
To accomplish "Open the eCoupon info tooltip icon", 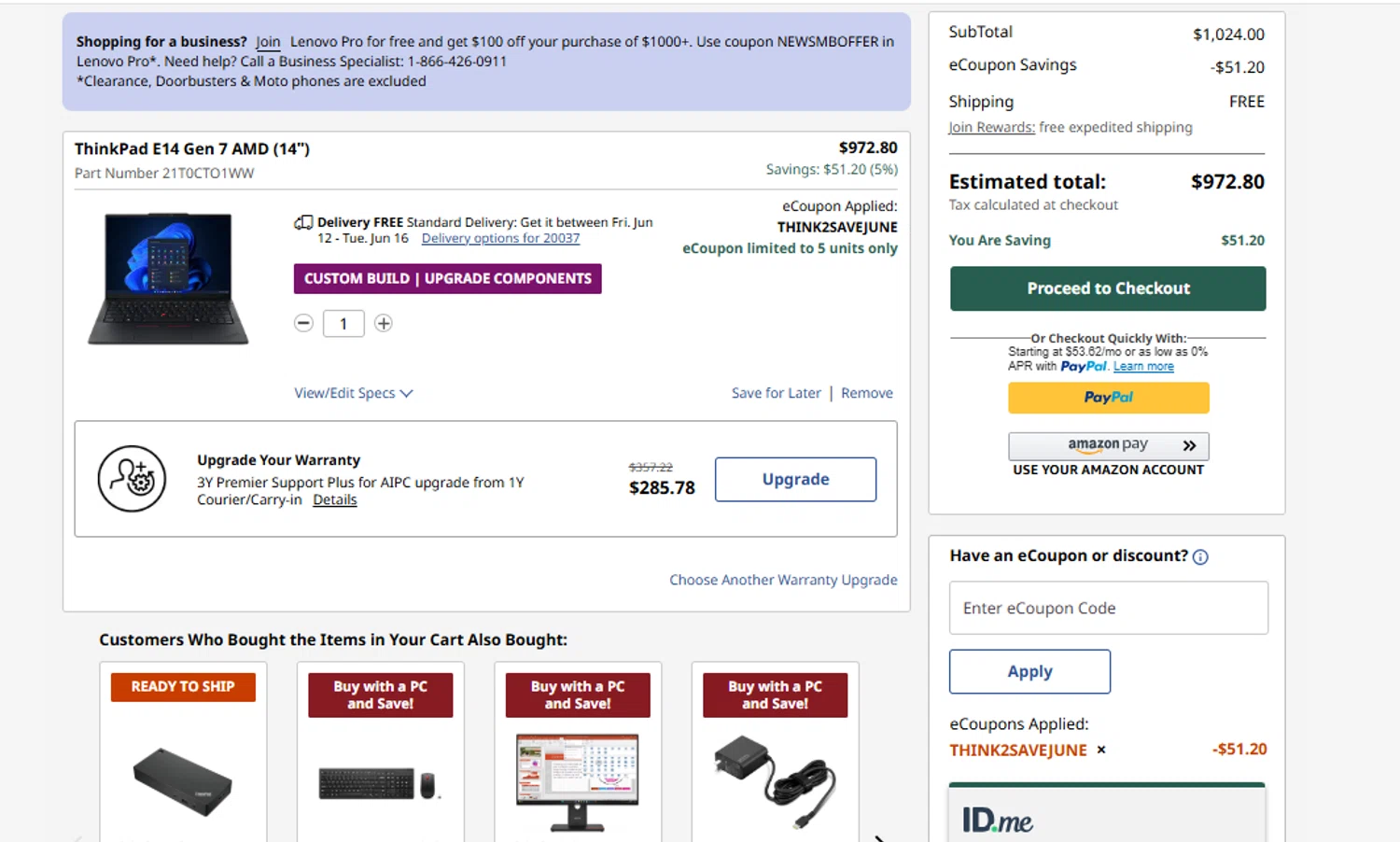I will (1200, 557).
